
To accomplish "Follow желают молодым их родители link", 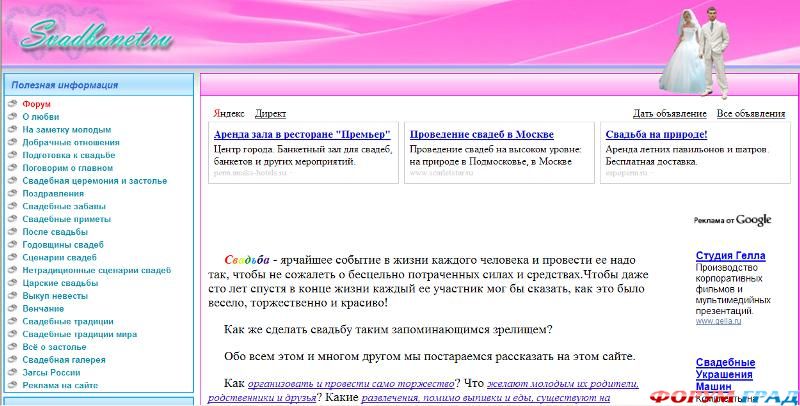I will click(563, 384).
